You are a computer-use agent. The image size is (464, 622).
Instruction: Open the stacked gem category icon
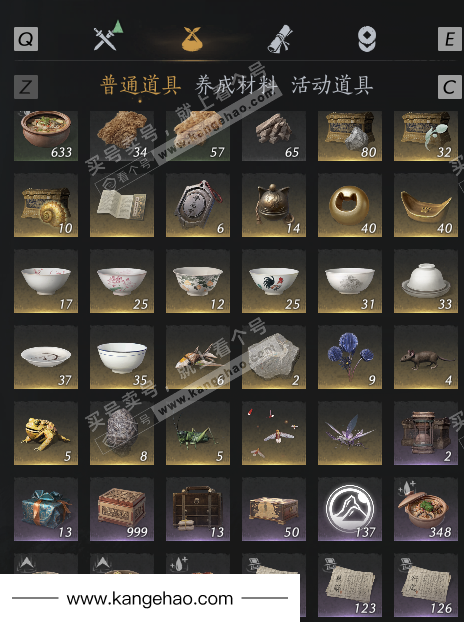tap(367, 39)
